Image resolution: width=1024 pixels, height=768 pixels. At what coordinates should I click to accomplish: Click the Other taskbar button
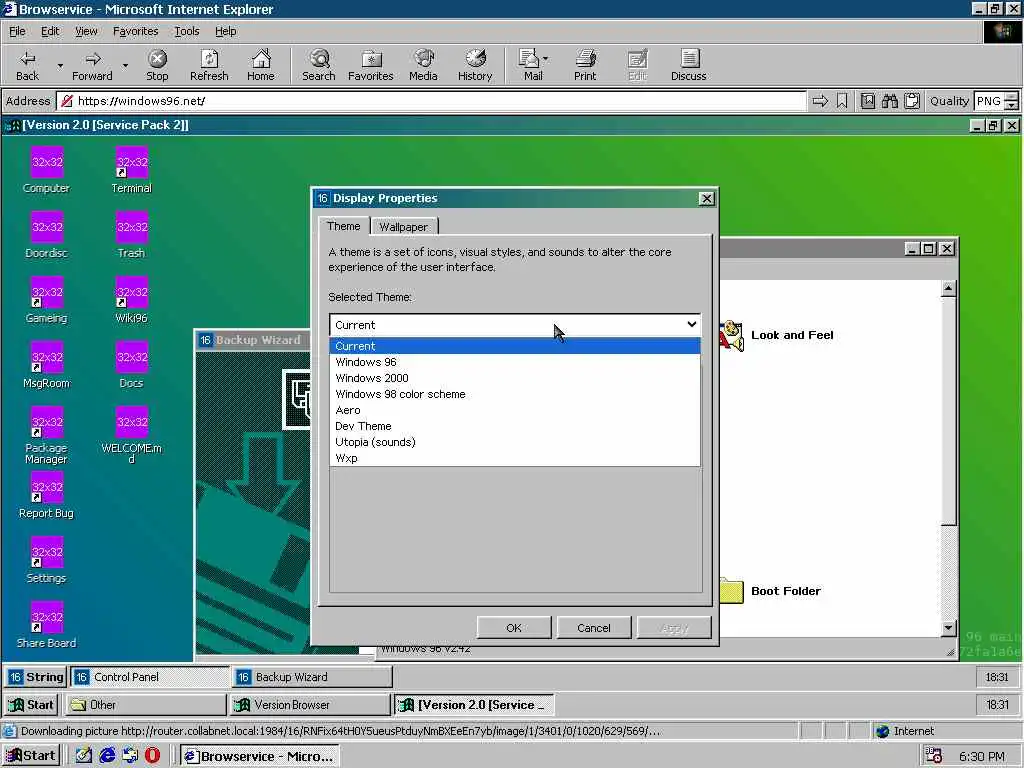click(x=146, y=705)
